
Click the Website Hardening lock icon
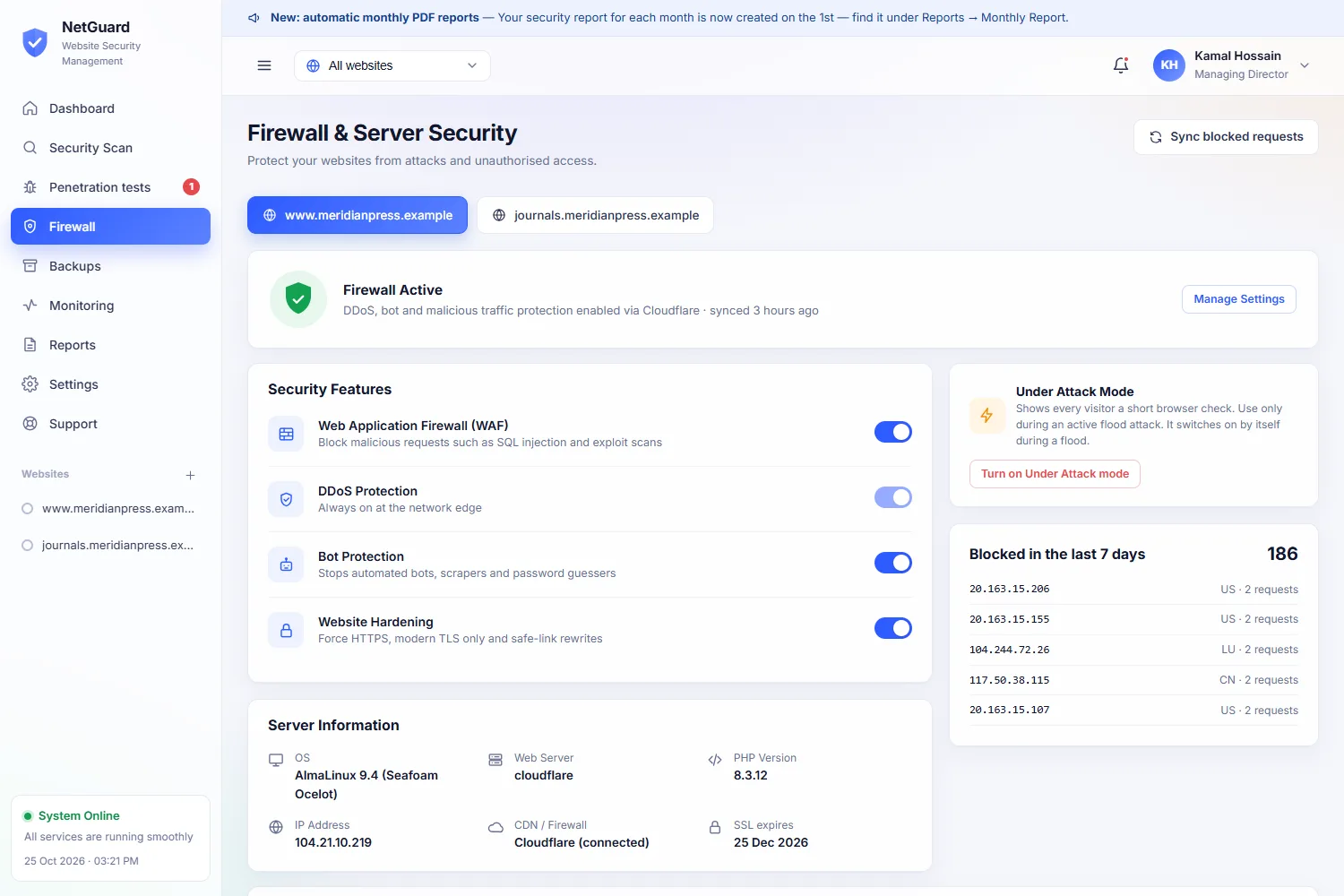pyautogui.click(x=286, y=630)
